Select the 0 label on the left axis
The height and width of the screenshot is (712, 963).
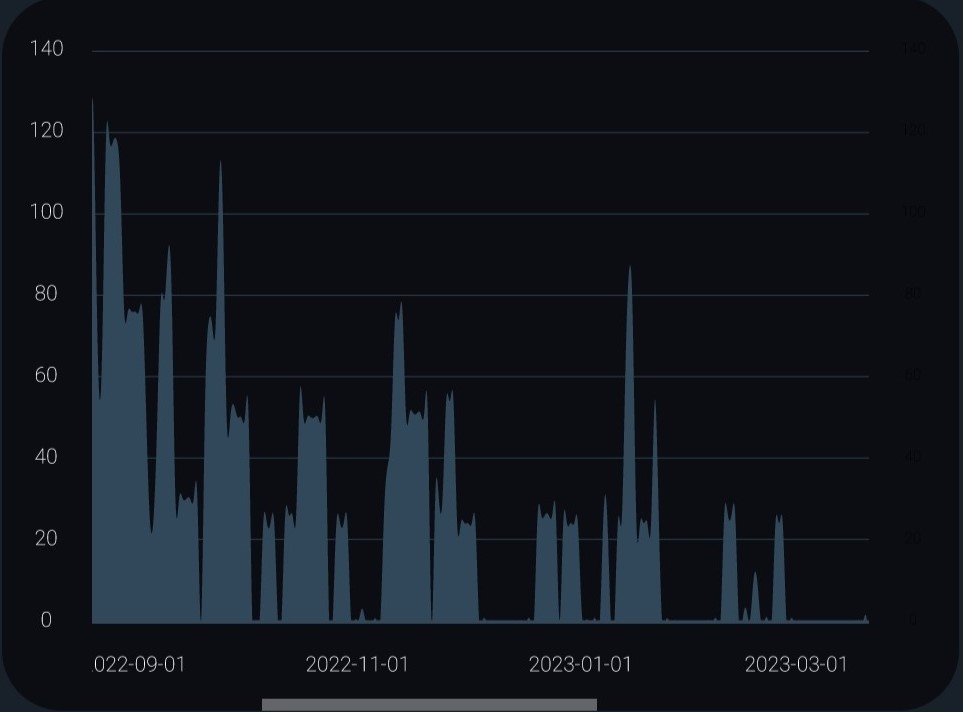46,620
